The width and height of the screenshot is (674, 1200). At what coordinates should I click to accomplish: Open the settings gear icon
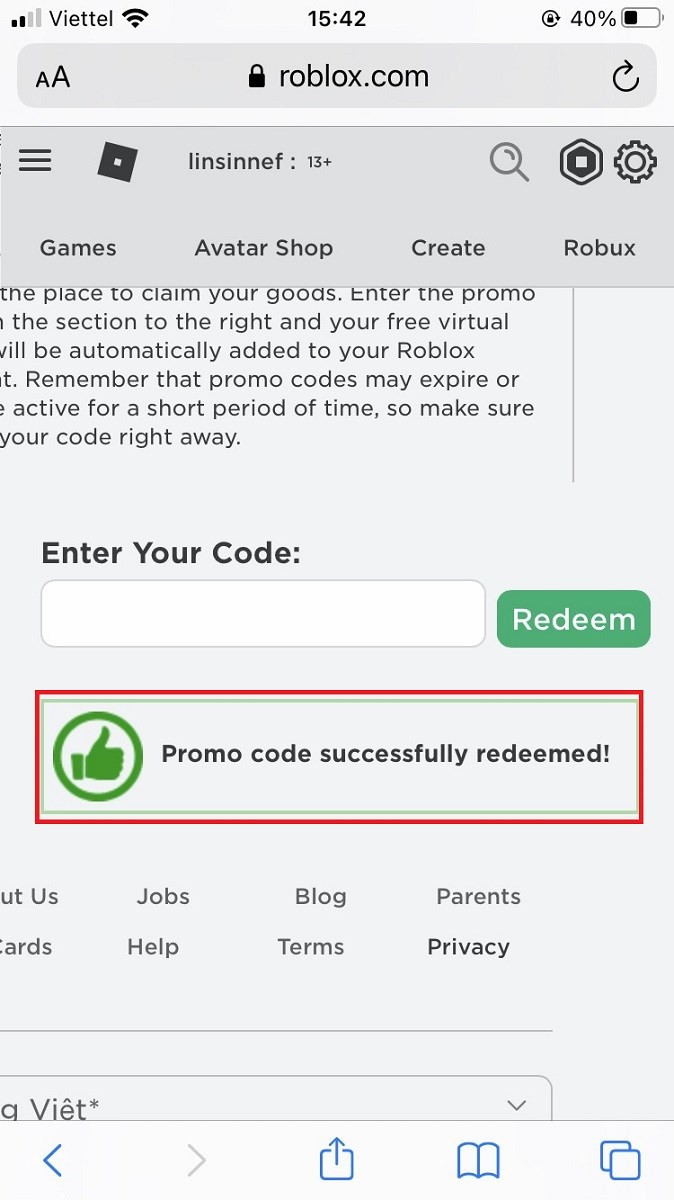click(x=635, y=162)
